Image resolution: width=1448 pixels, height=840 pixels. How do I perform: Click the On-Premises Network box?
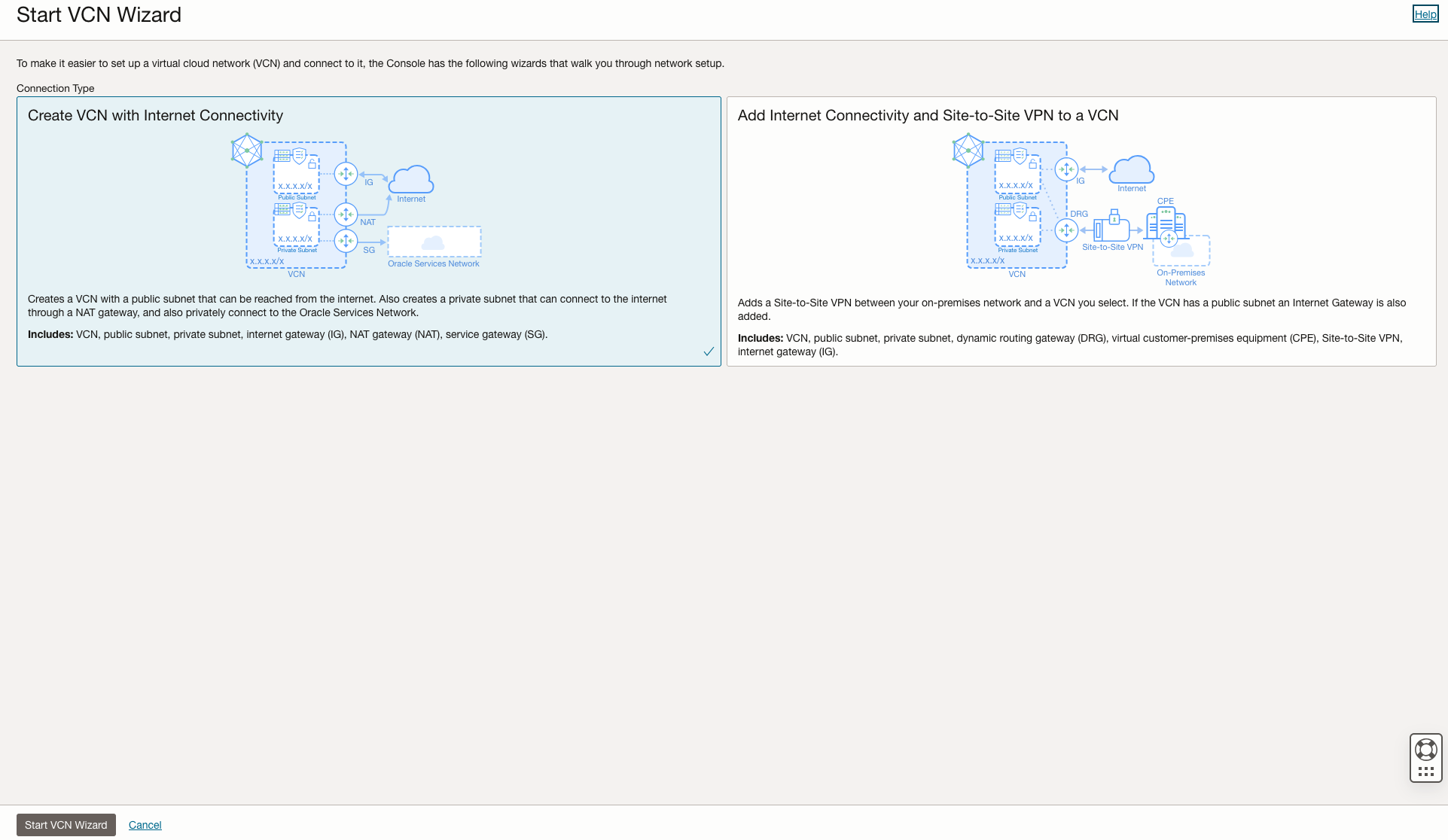tap(1182, 251)
